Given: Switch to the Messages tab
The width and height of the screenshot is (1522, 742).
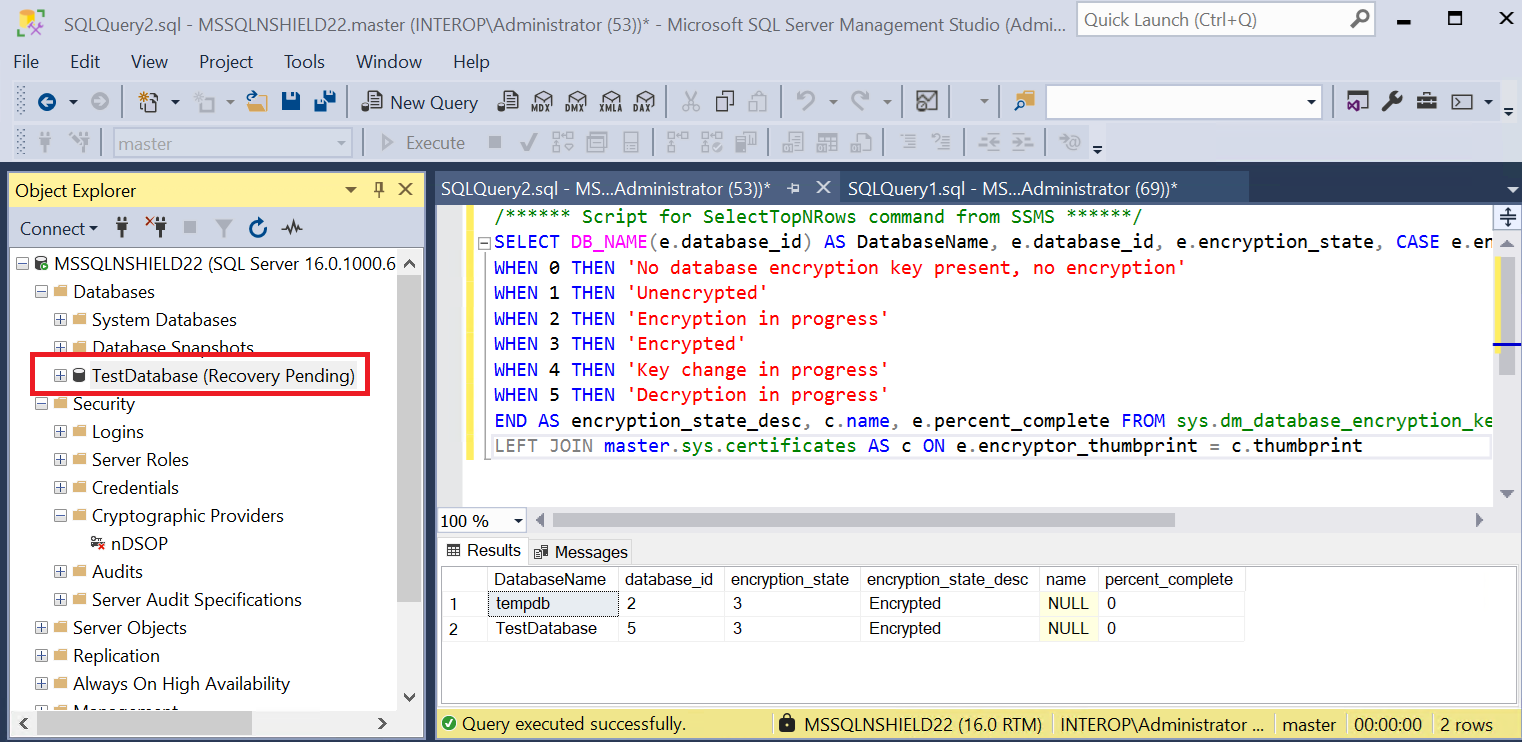Looking at the screenshot, I should [x=580, y=552].
